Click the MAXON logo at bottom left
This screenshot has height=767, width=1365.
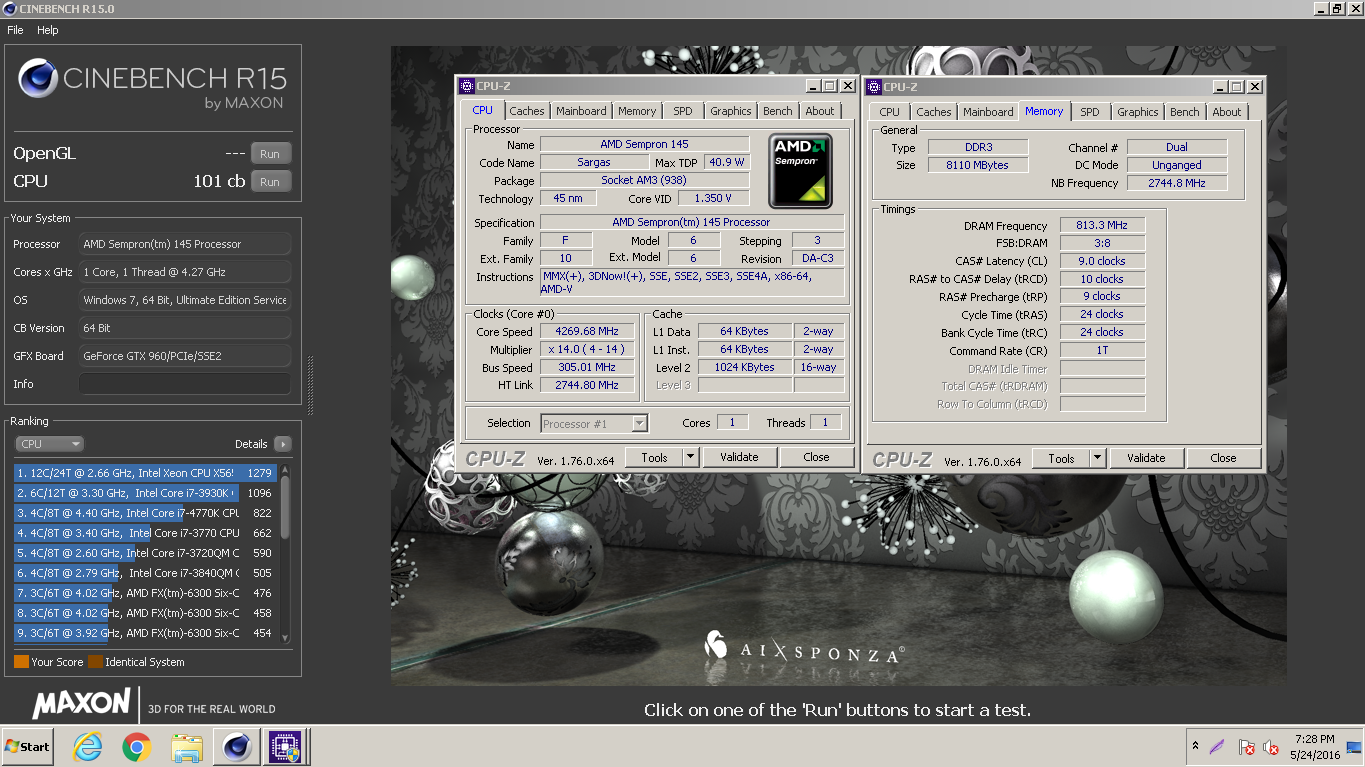(x=81, y=703)
